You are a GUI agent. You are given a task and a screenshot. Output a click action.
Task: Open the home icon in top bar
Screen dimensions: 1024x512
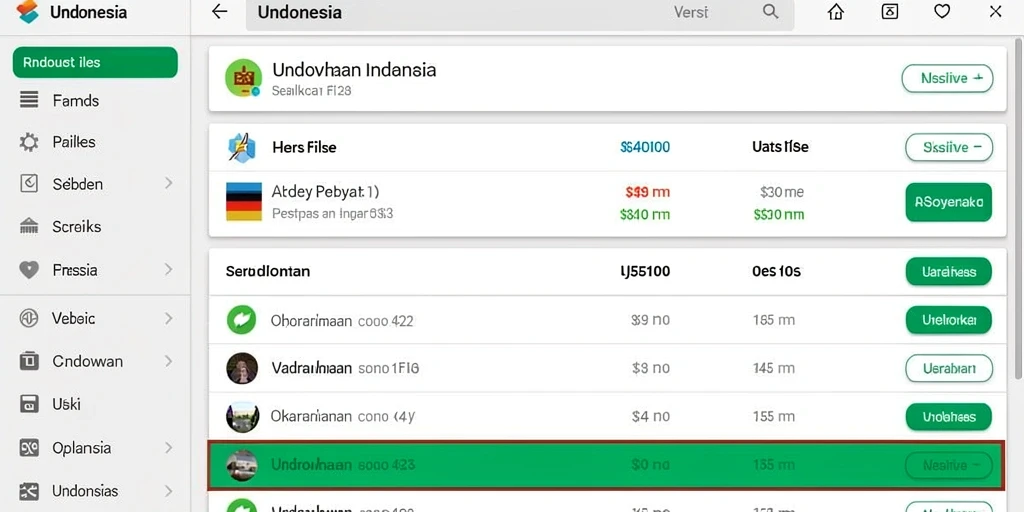tap(835, 12)
